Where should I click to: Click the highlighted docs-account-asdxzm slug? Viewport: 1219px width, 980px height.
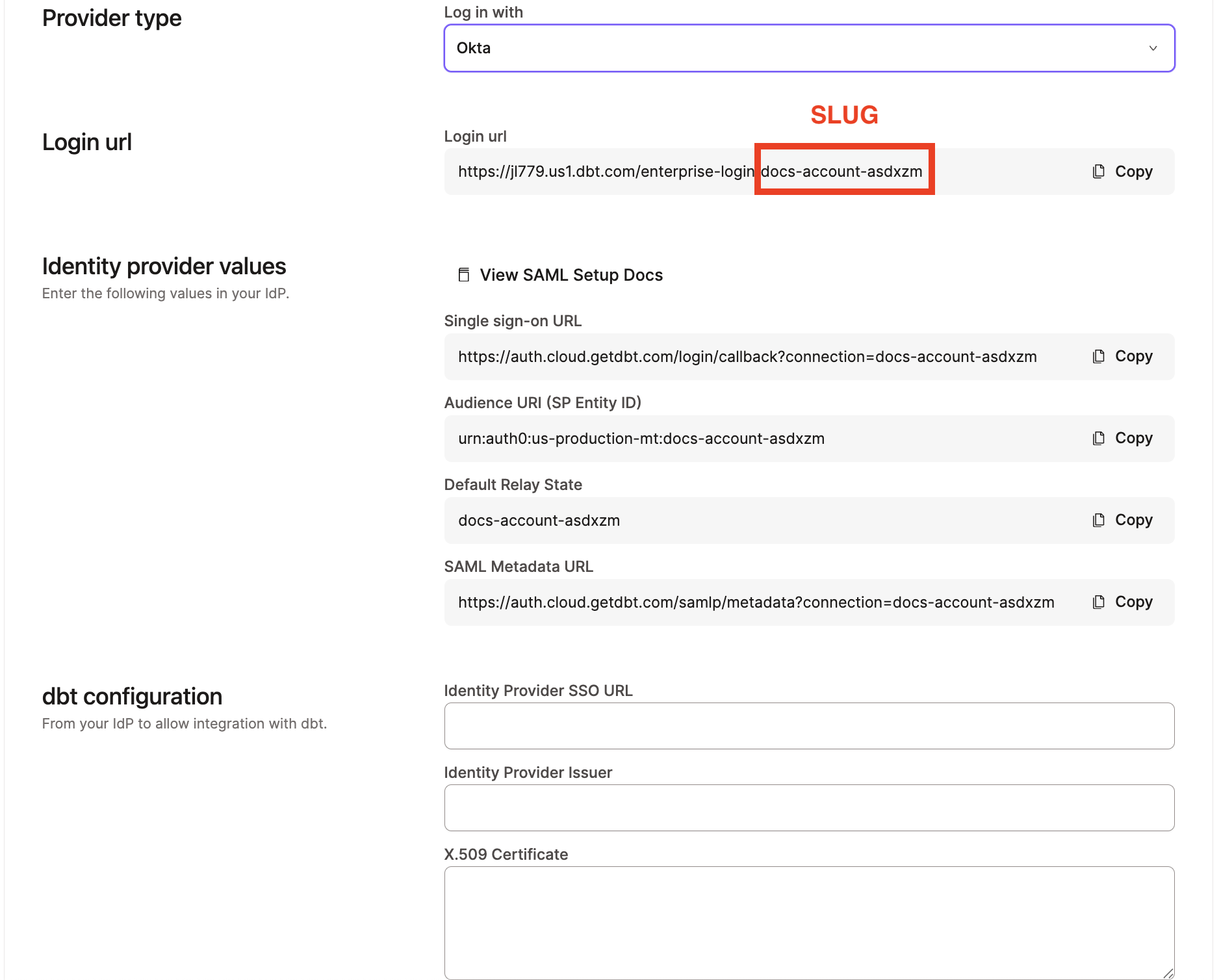pyautogui.click(x=843, y=171)
